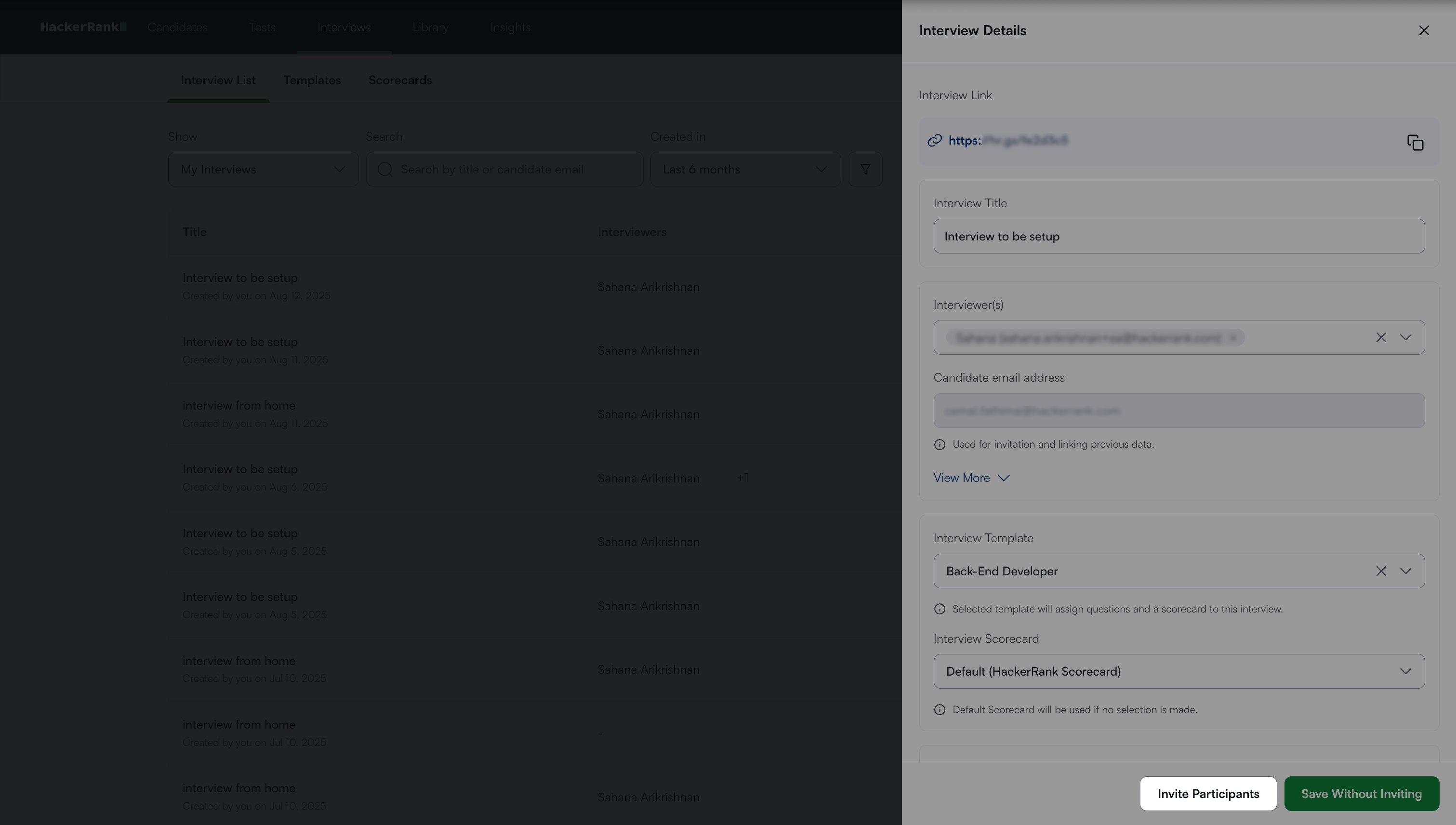This screenshot has height=825, width=1456.
Task: Click info icon near invitation hint
Action: coord(940,445)
